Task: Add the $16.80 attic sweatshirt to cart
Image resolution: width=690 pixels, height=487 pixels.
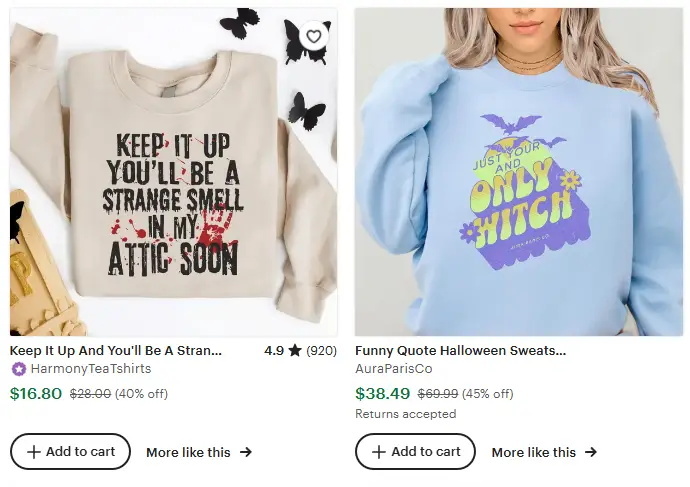Action: pos(70,451)
